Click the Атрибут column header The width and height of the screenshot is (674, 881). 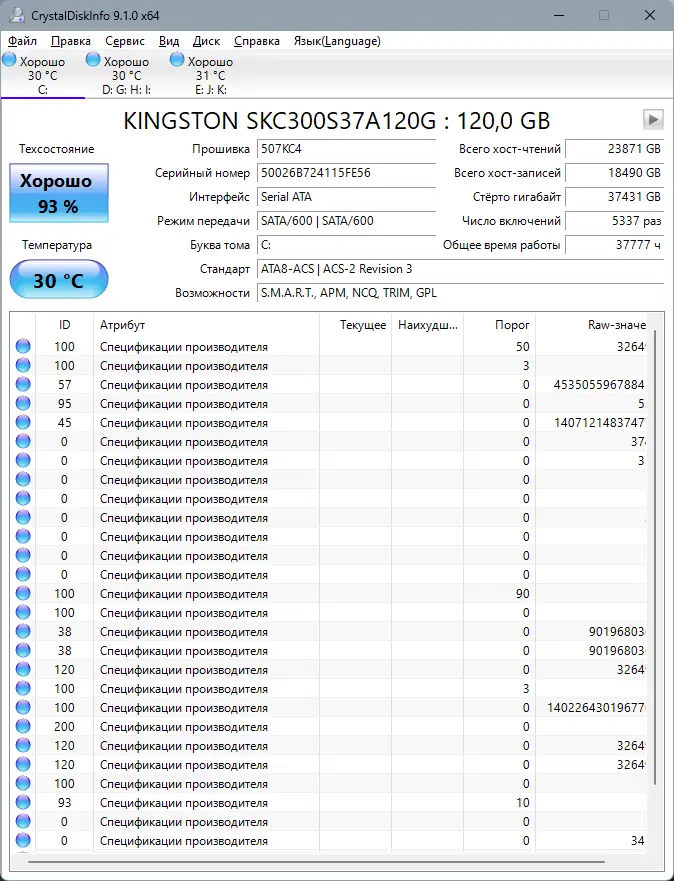click(206, 325)
